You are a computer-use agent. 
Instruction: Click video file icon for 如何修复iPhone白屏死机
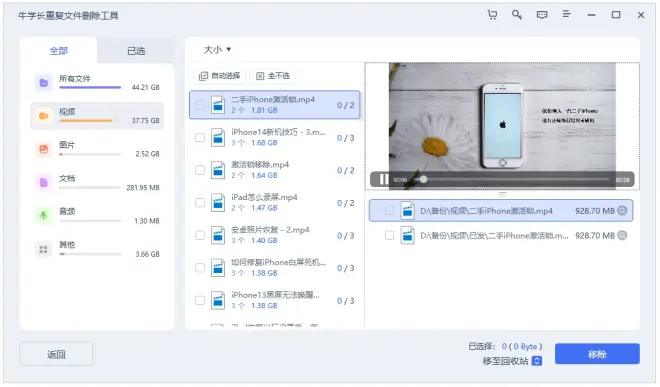coord(218,268)
